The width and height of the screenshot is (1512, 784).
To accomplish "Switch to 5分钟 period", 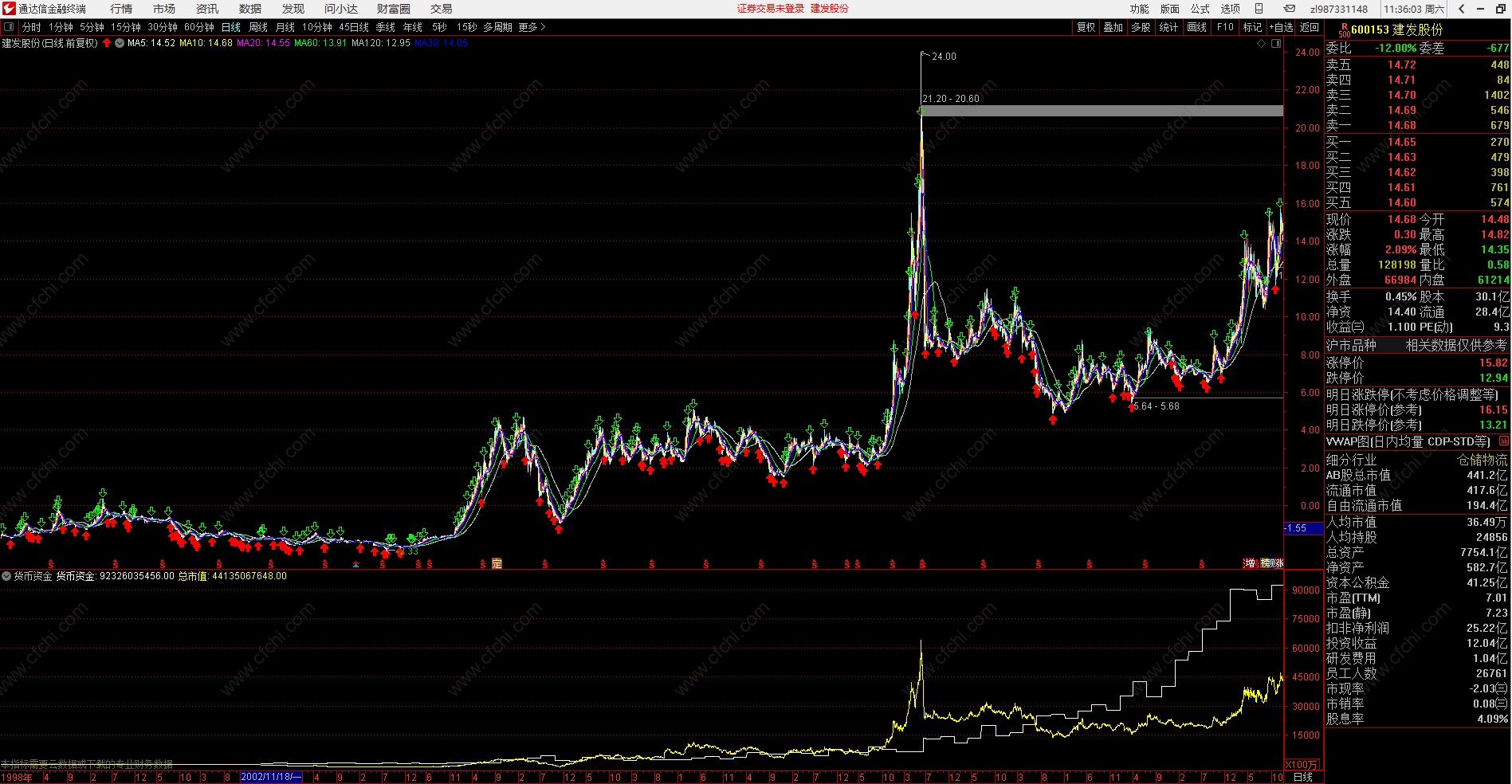I will pyautogui.click(x=92, y=27).
